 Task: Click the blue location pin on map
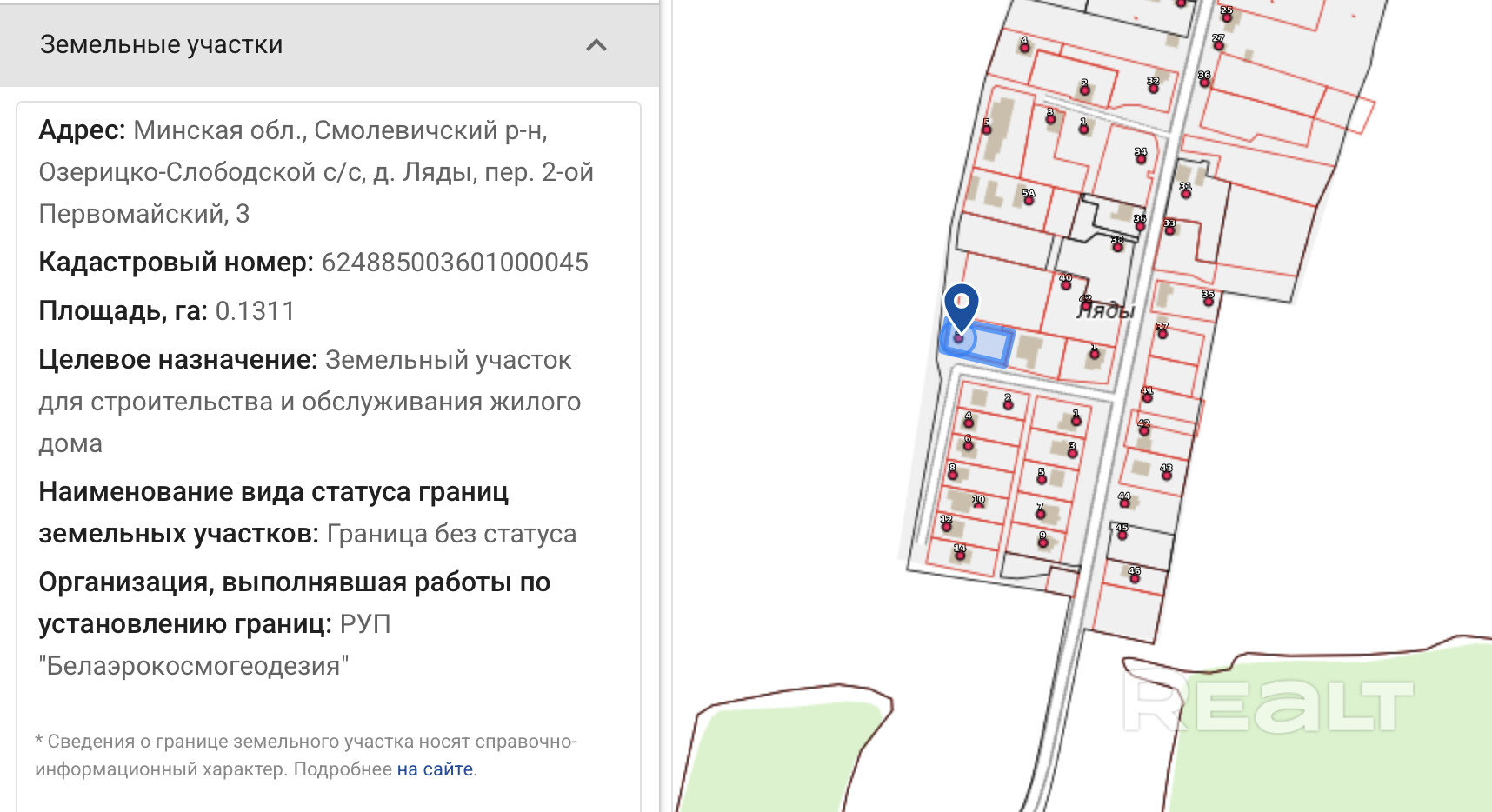coord(961,305)
